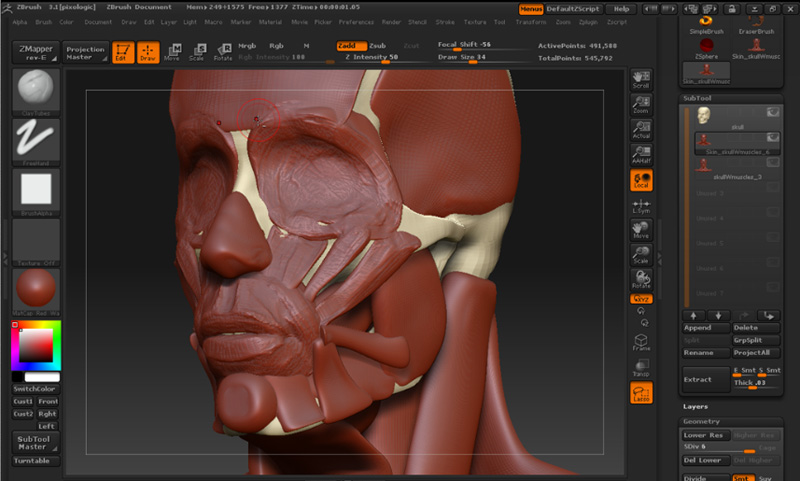Toggle visibility of skullWmuscles_3 subtool

pyautogui.click(x=772, y=162)
